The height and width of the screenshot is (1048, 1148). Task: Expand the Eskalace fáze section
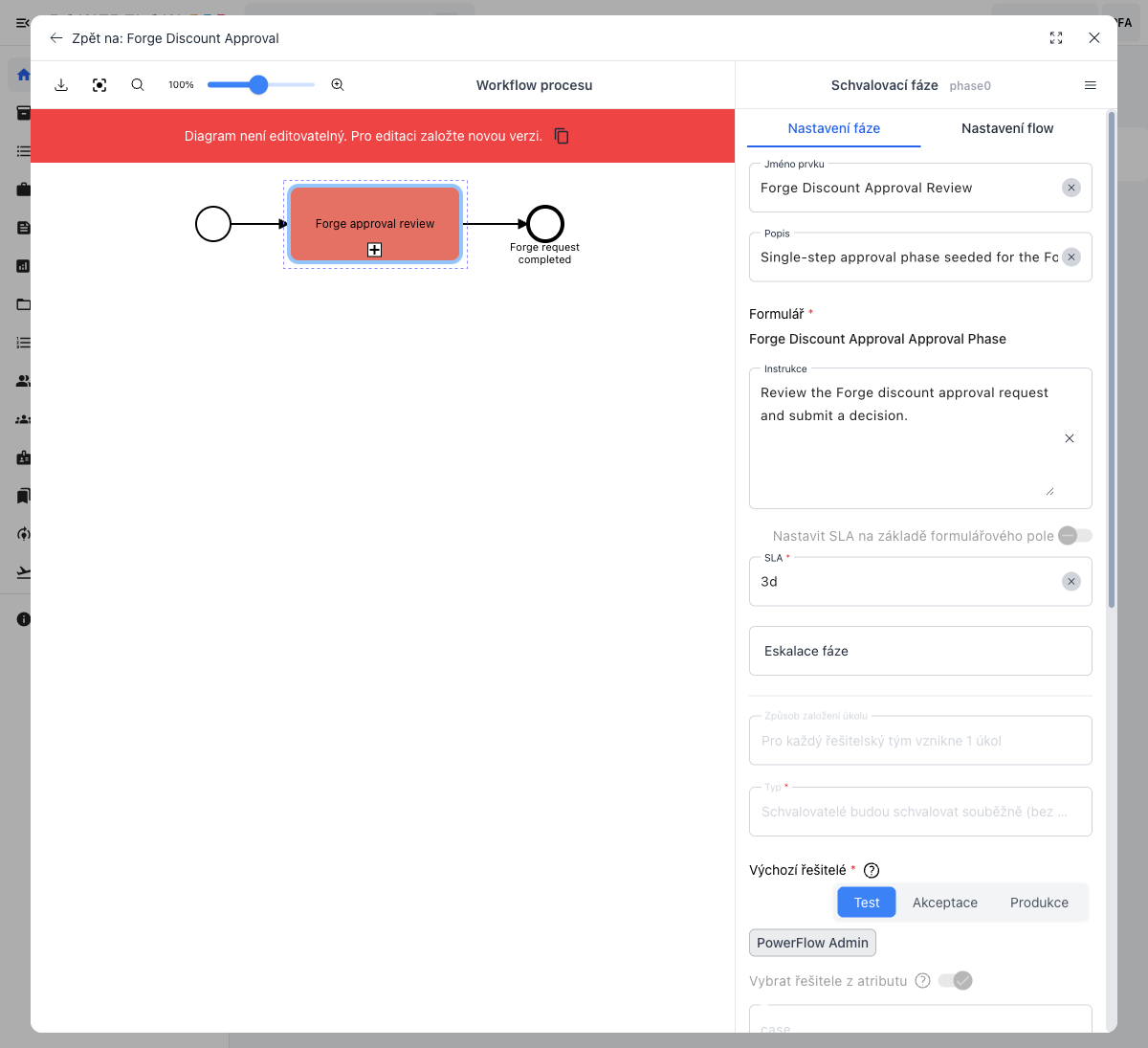coord(920,651)
